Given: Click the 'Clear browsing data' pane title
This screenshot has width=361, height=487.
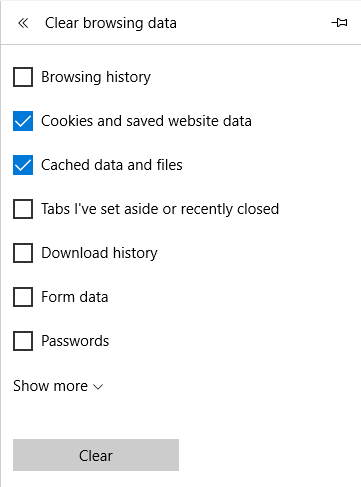Looking at the screenshot, I should tap(111, 23).
